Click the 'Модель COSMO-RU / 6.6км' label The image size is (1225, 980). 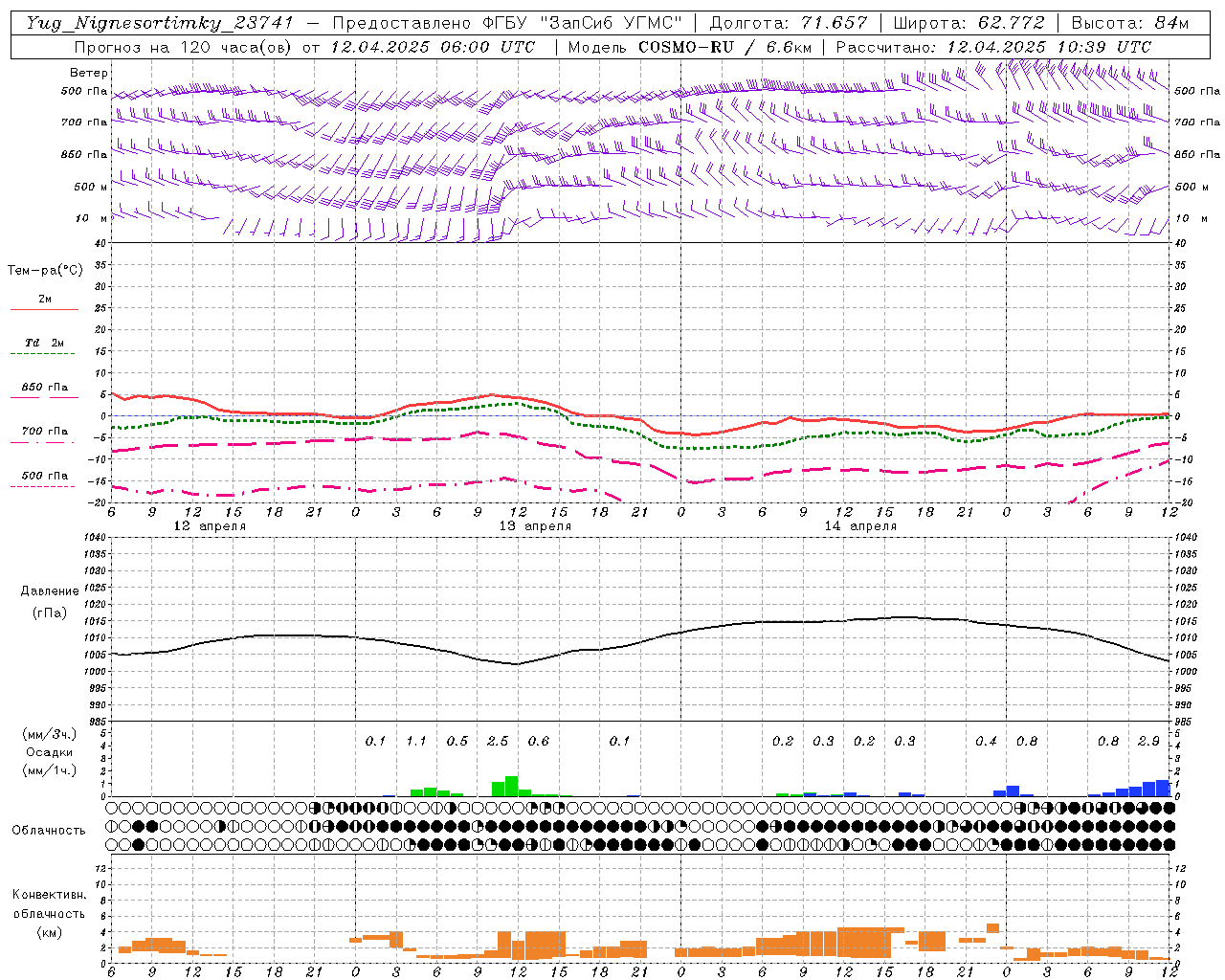pos(689,47)
